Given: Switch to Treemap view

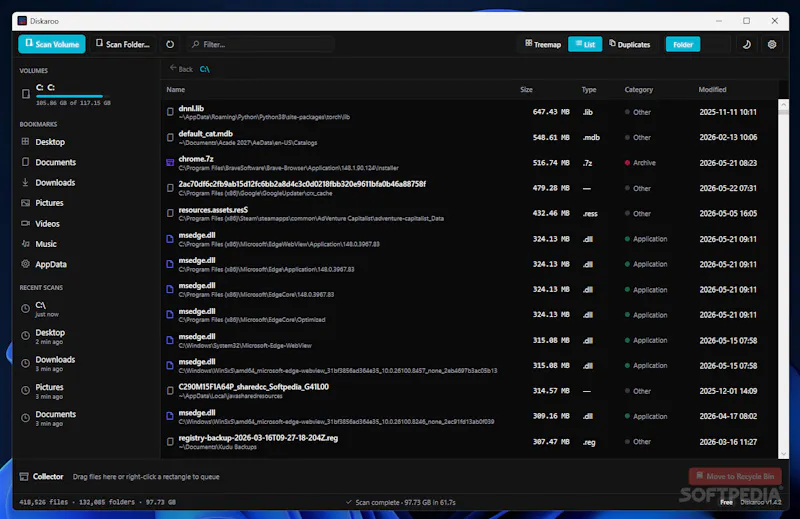Looking at the screenshot, I should pyautogui.click(x=543, y=44).
